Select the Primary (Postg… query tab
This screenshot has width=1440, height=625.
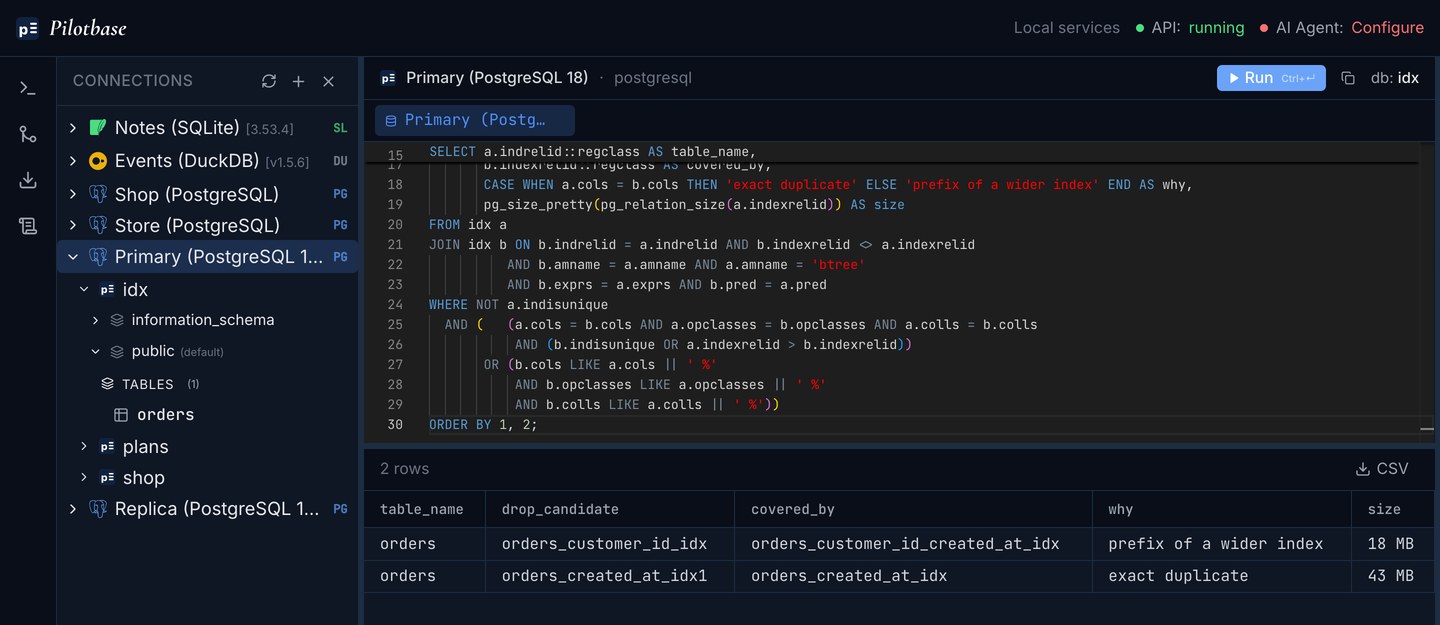point(475,120)
